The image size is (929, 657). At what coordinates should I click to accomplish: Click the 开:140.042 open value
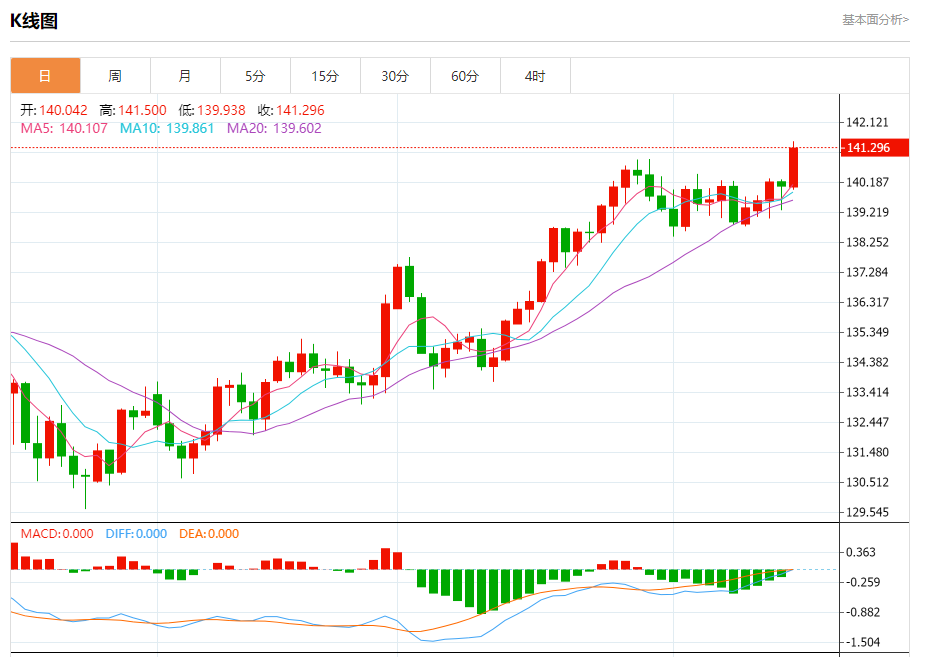[x=54, y=110]
